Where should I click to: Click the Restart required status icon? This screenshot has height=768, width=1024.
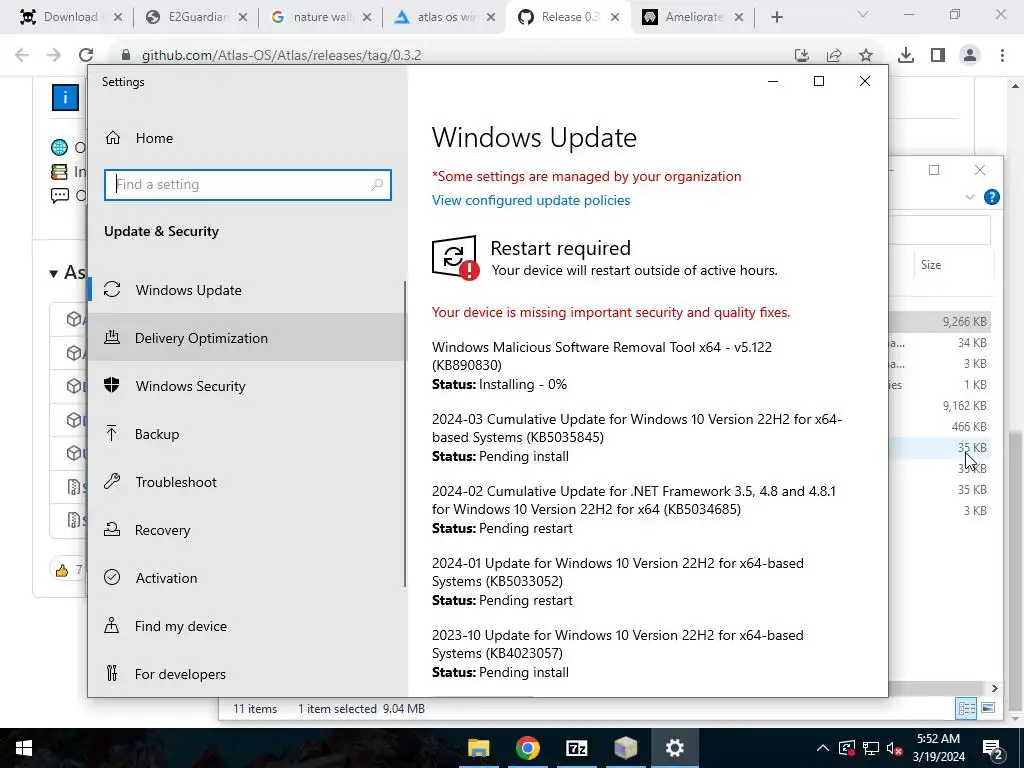coord(455,257)
